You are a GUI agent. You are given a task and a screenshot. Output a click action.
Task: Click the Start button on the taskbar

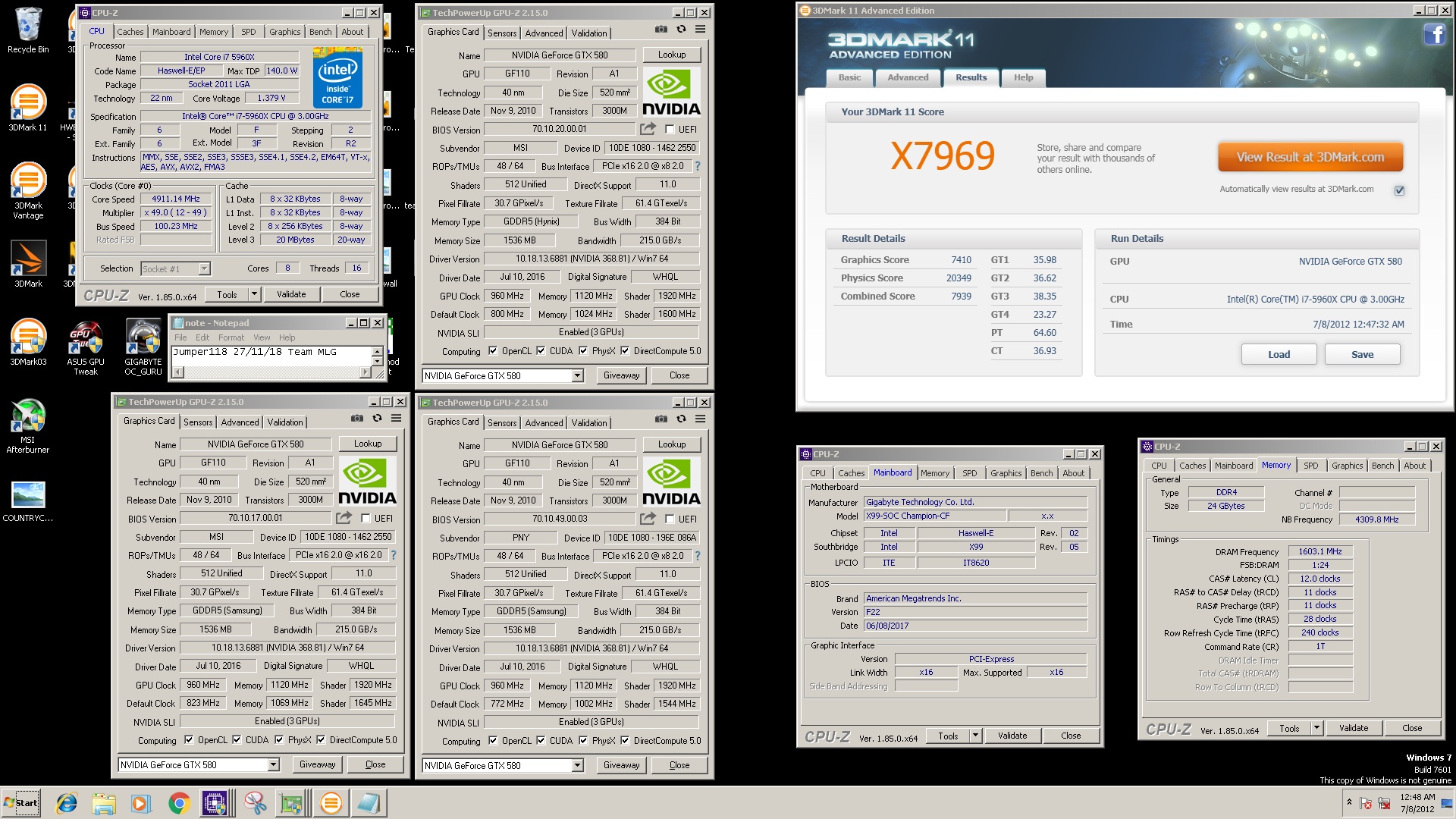point(20,803)
